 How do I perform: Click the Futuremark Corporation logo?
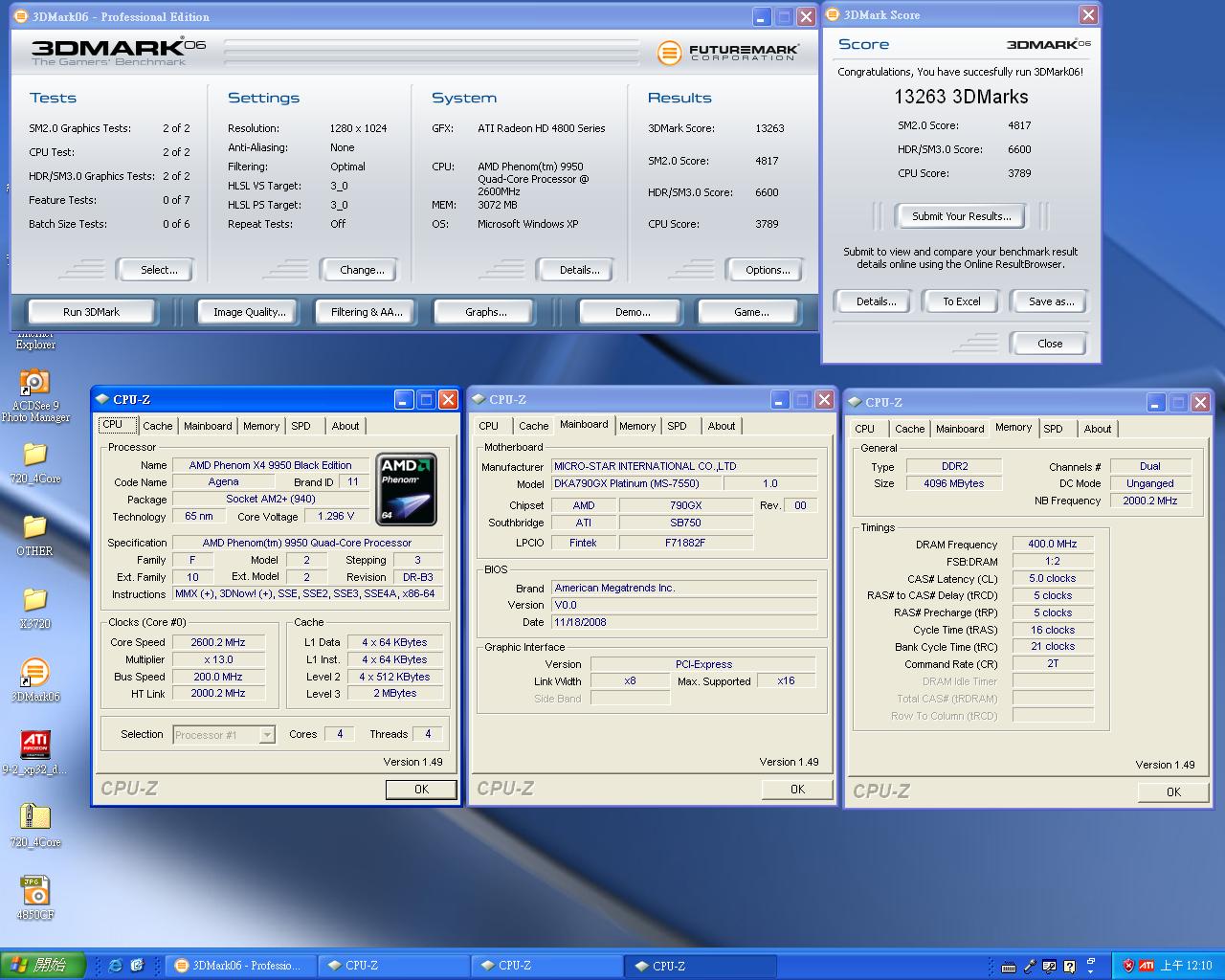pos(728,52)
